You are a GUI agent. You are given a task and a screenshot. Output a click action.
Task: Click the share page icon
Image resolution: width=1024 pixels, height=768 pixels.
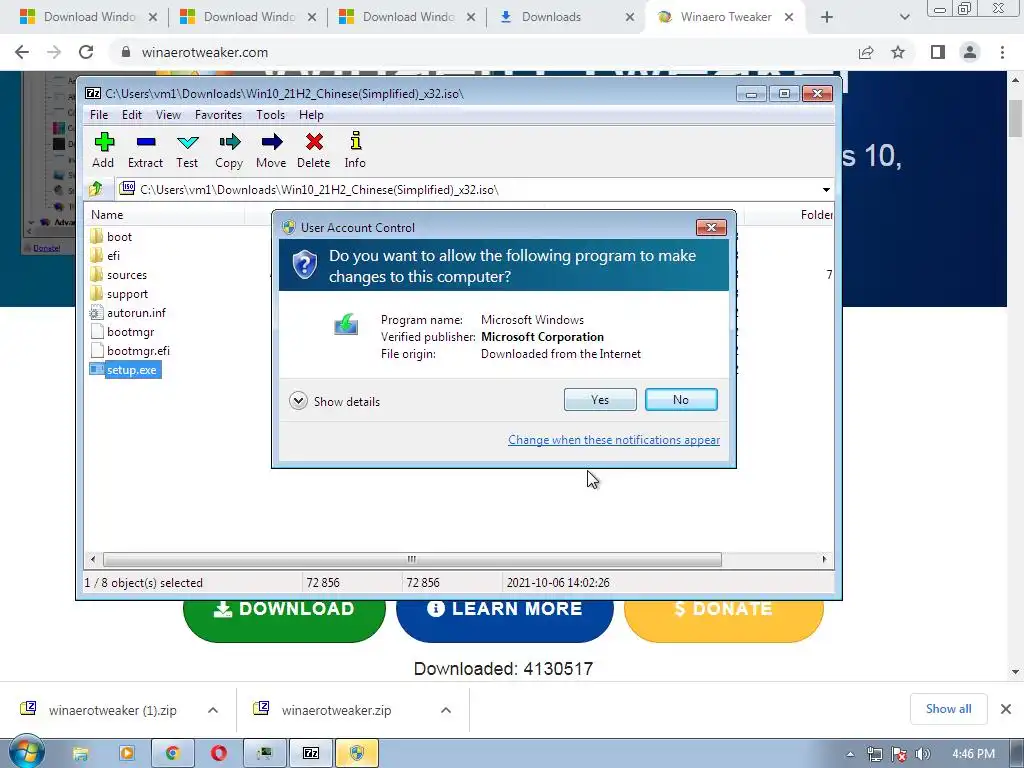(866, 52)
